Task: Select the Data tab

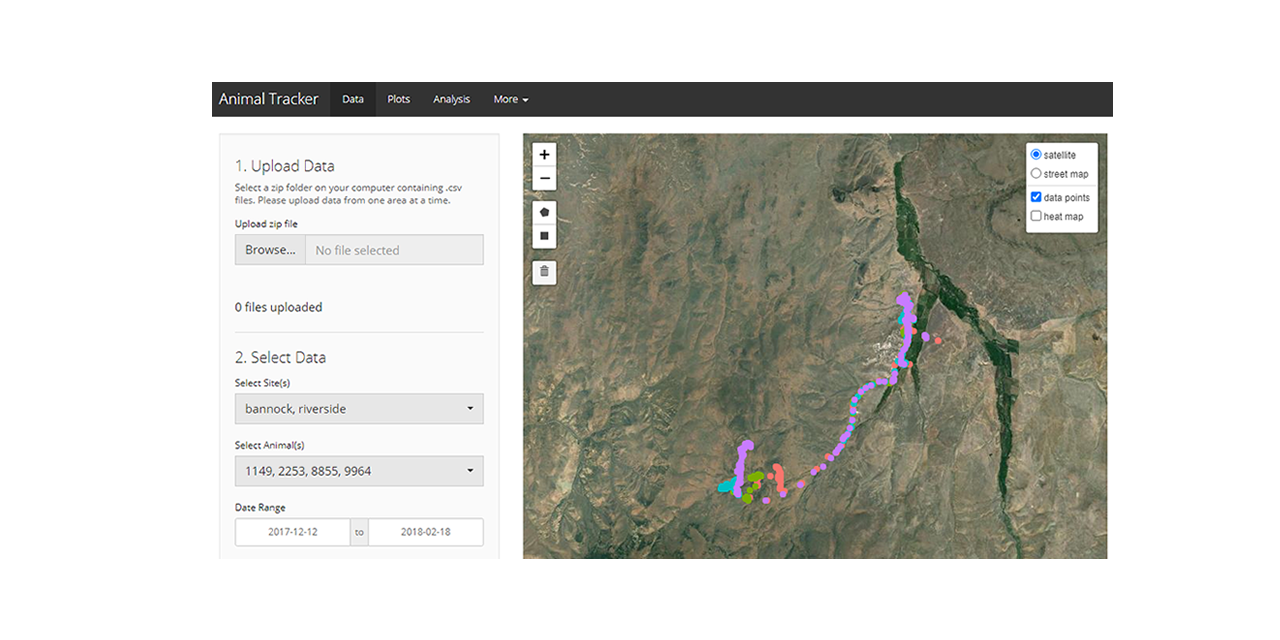Action: click(352, 99)
